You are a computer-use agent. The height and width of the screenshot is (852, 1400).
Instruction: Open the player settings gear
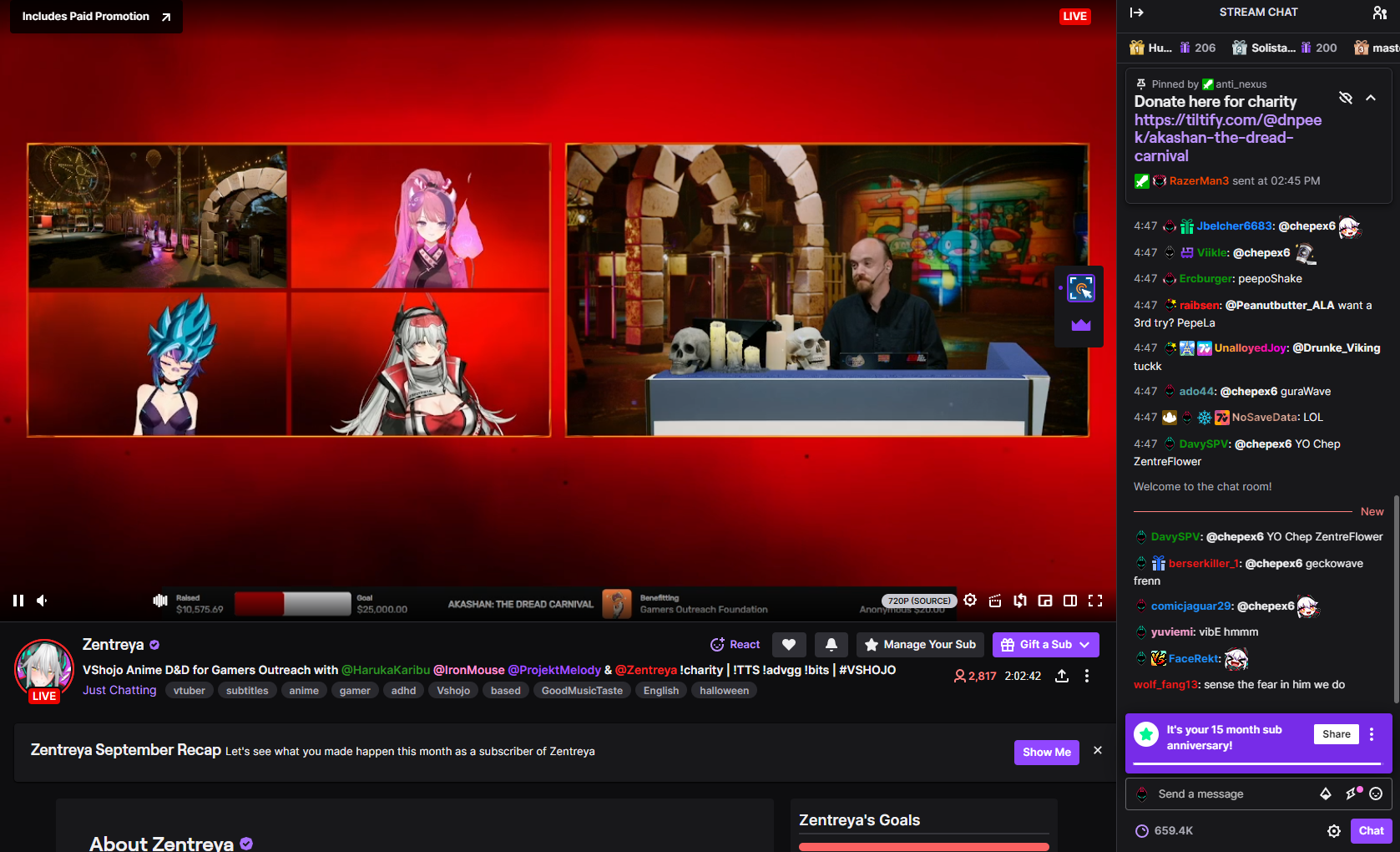coord(970,600)
